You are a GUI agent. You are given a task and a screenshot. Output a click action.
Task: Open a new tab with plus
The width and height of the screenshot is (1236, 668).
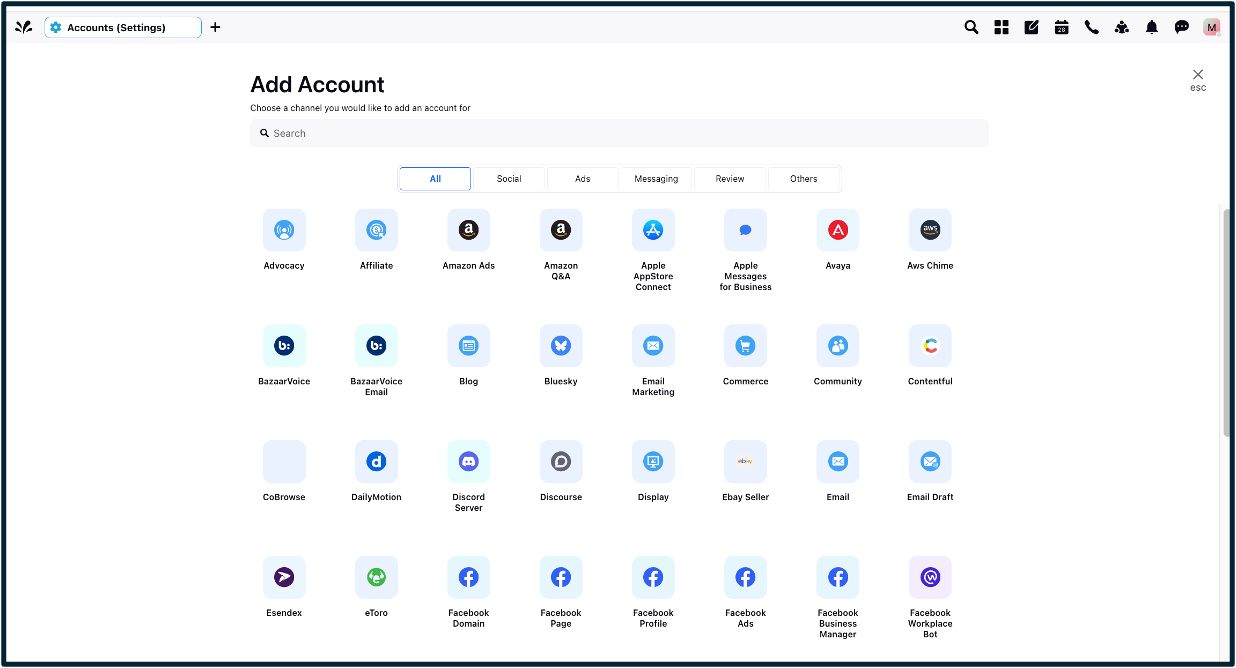tap(215, 27)
